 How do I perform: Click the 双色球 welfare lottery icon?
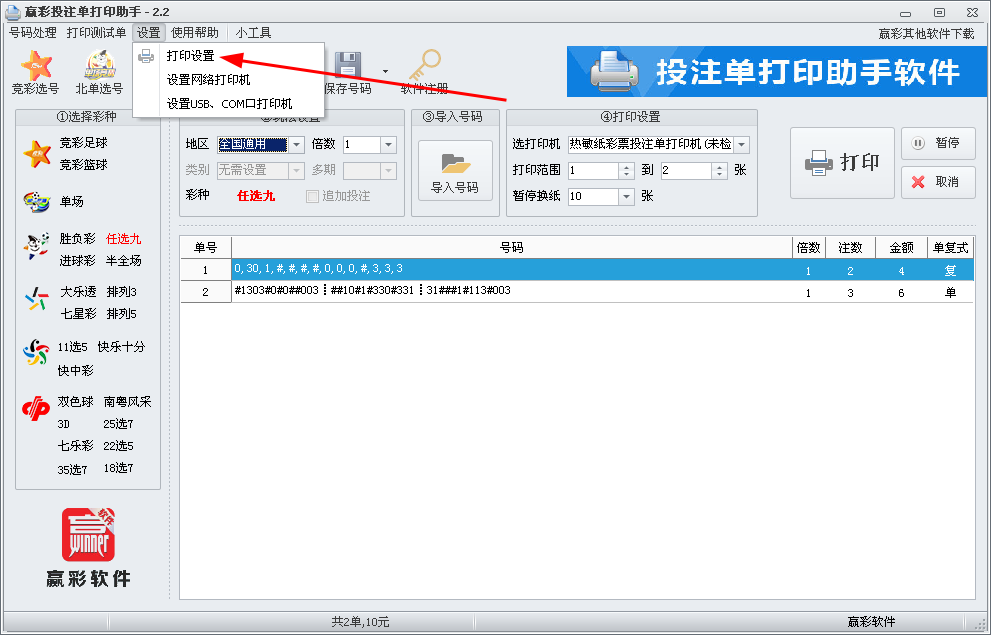(37, 409)
